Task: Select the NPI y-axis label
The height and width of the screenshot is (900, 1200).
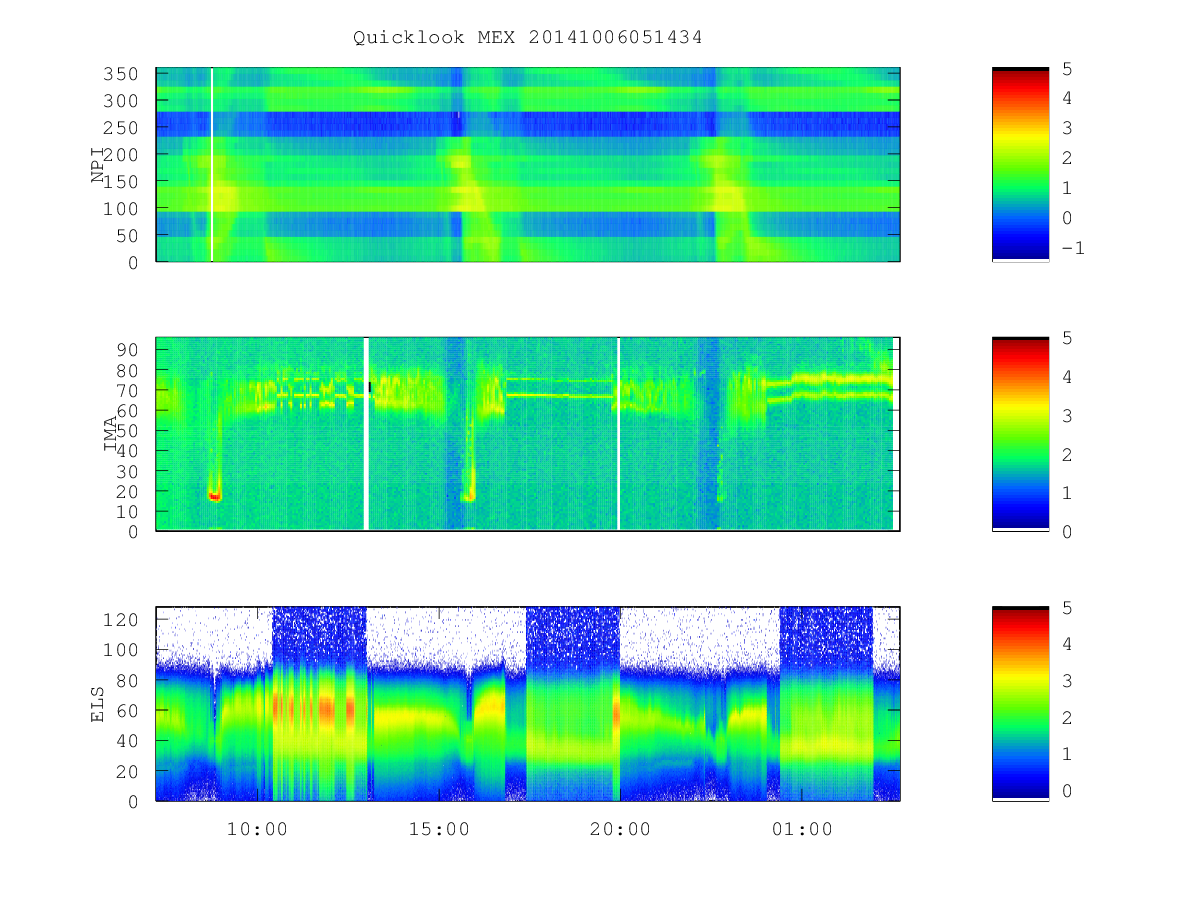Action: [98, 165]
